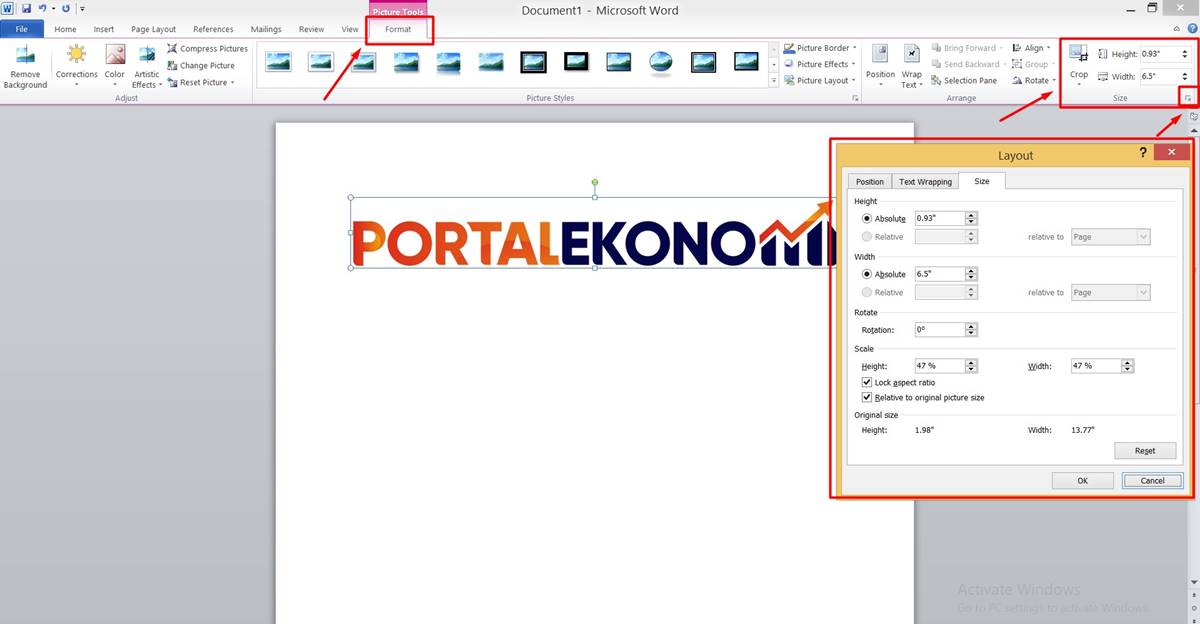Click the OK button in Layout dialog
The height and width of the screenshot is (624, 1200).
(1082, 480)
